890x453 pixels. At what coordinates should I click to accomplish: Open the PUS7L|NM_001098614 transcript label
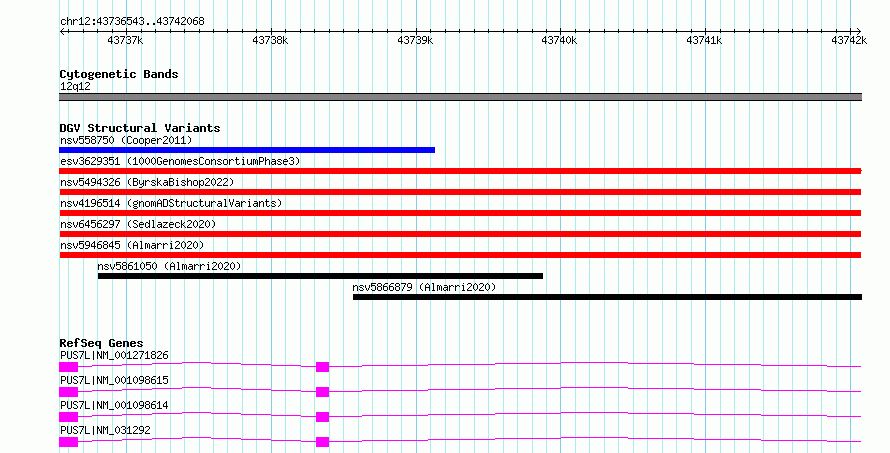tap(114, 405)
